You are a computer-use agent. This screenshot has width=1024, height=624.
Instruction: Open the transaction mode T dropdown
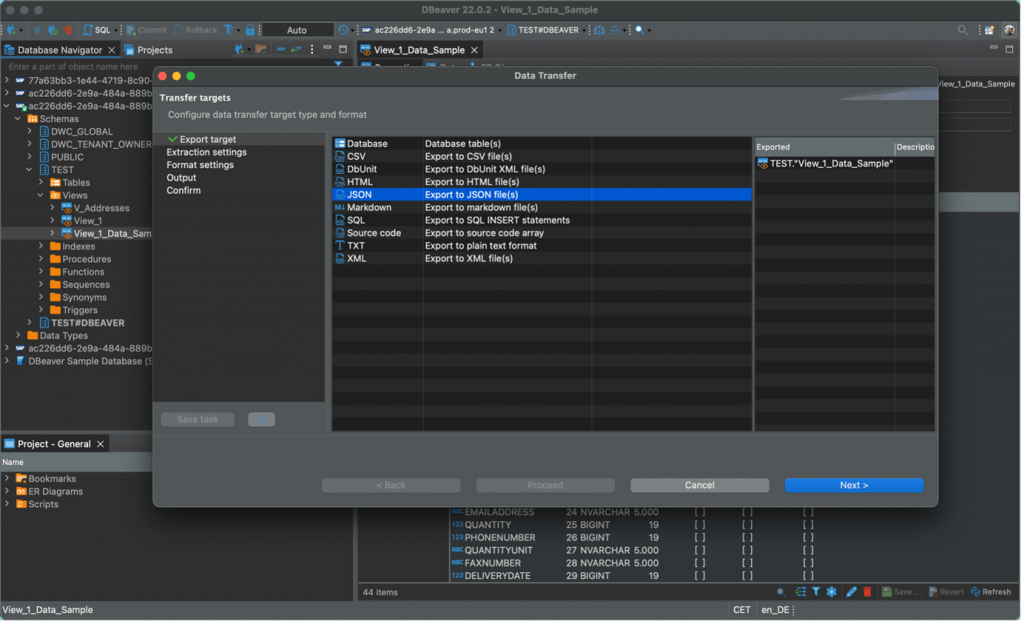point(232,30)
